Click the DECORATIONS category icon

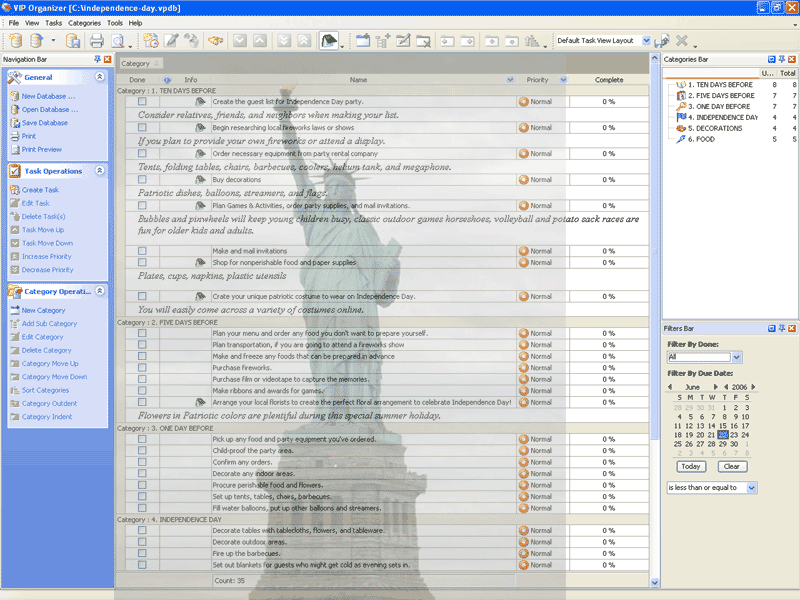(x=679, y=129)
